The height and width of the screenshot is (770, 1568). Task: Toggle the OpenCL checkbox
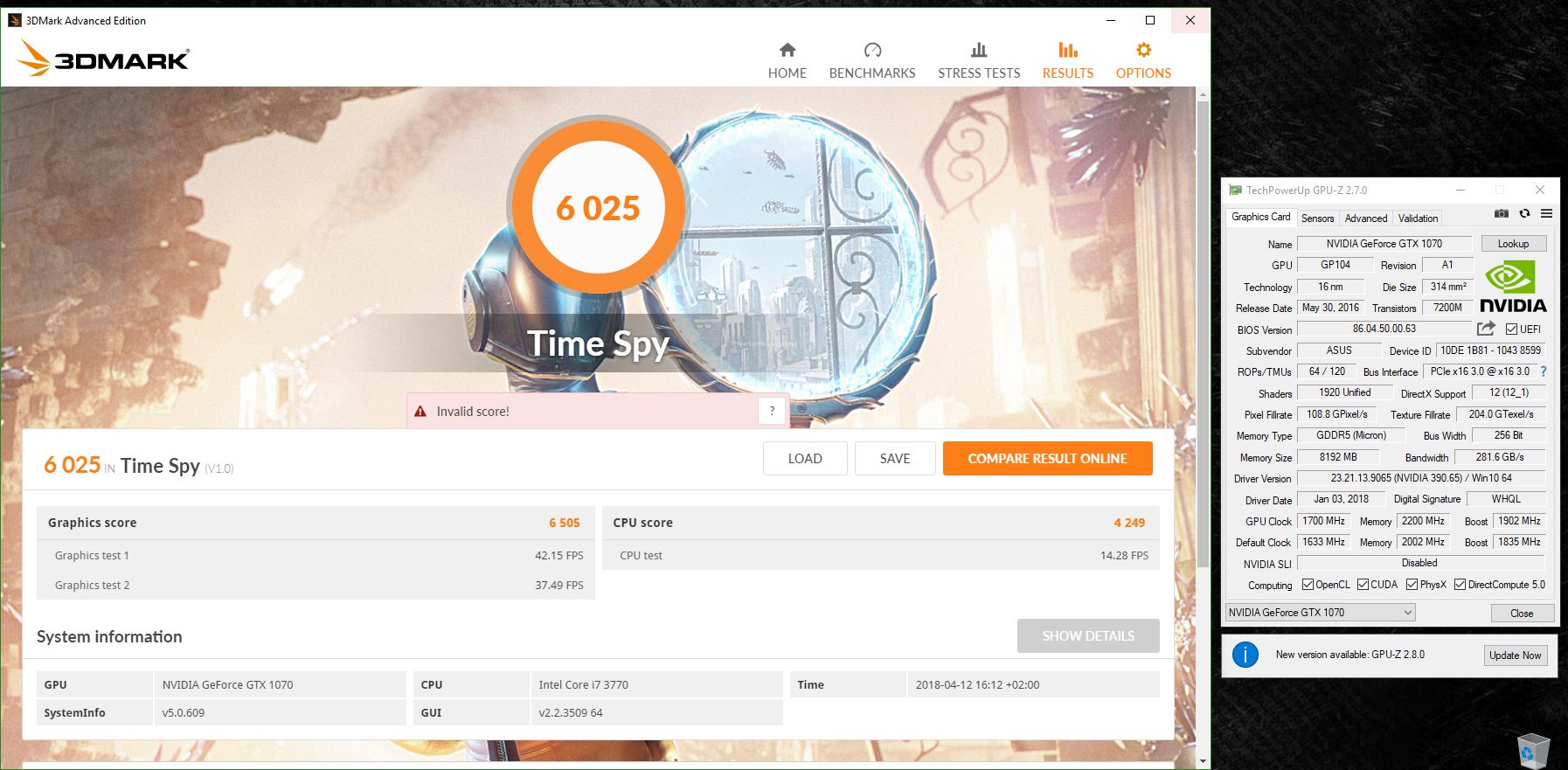[1308, 585]
